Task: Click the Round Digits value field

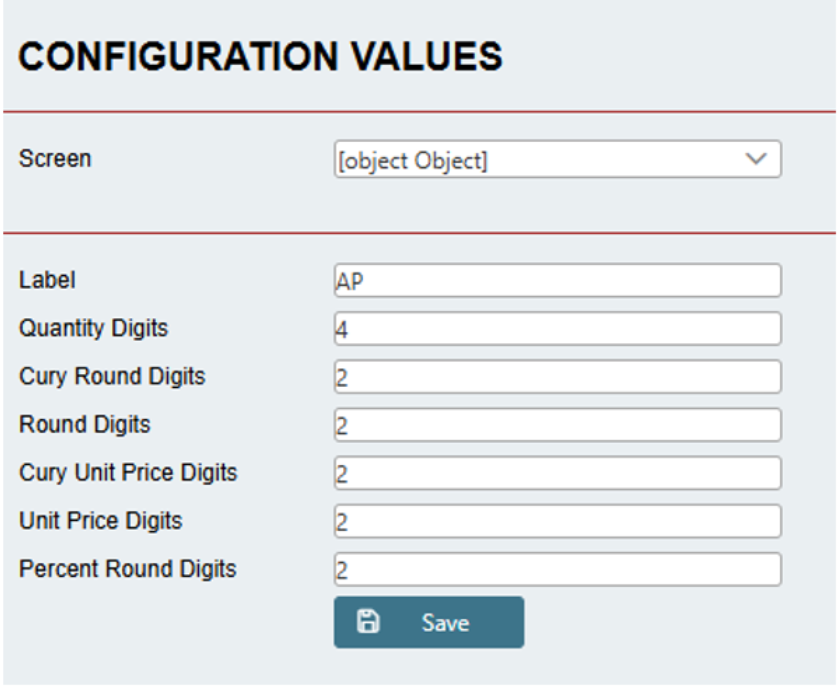Action: point(557,425)
